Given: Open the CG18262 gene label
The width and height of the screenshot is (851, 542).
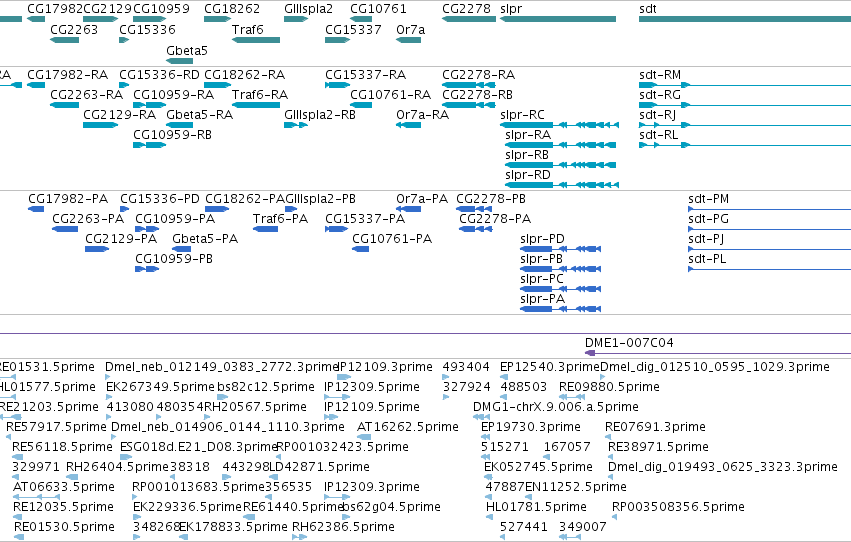Looking at the screenshot, I should click(232, 9).
